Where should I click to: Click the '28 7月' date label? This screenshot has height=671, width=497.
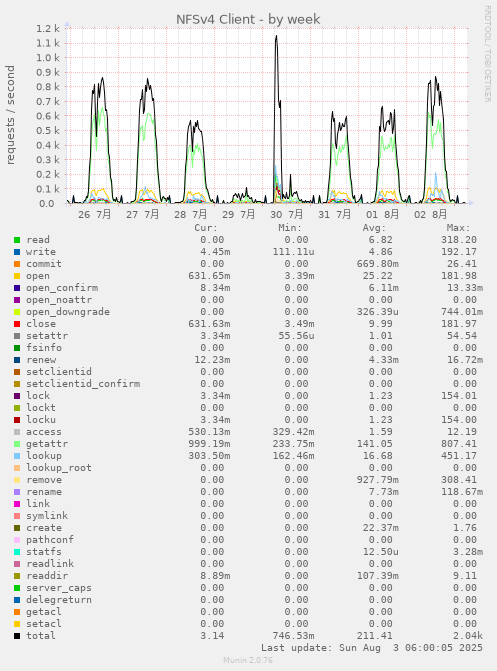click(x=190, y=214)
